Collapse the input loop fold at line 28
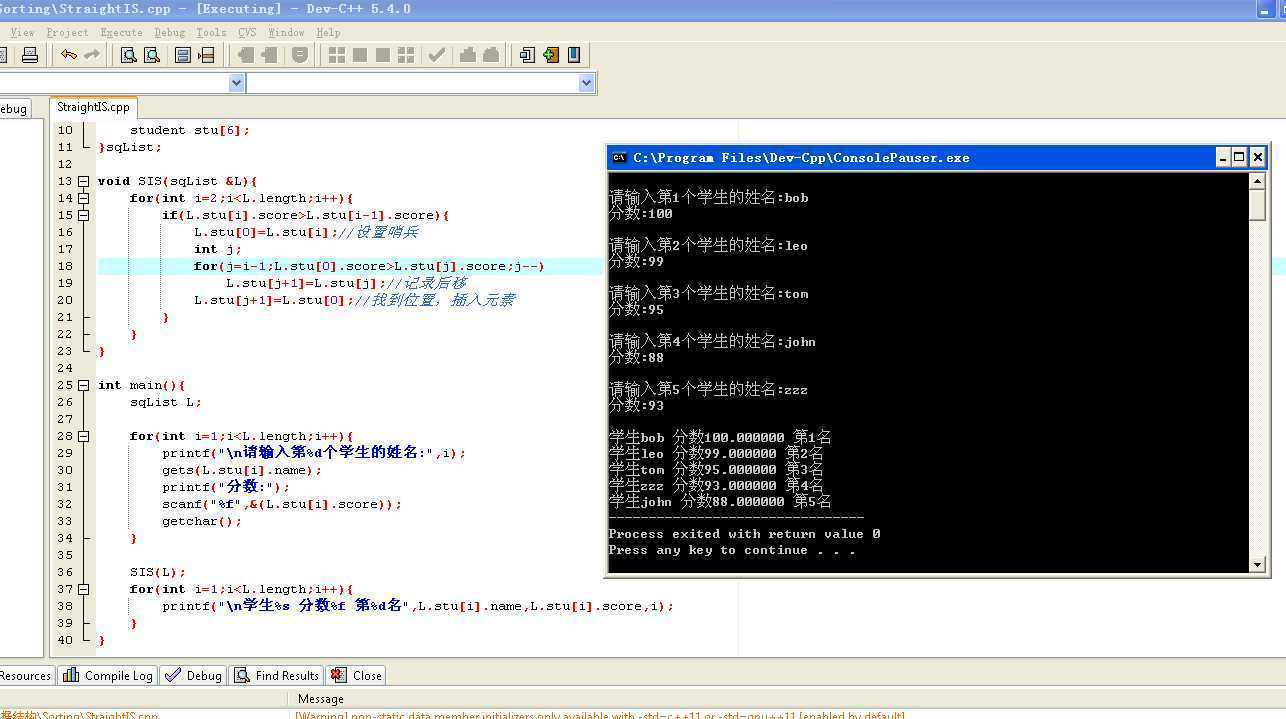This screenshot has width=1286, height=719. [x=84, y=436]
